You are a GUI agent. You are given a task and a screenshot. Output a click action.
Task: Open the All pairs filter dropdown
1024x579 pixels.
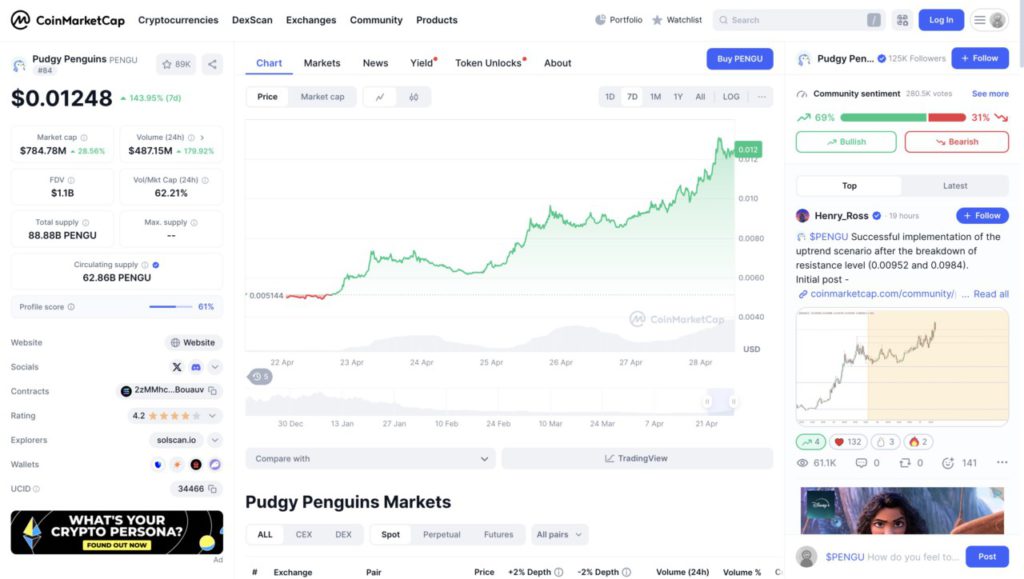[560, 534]
